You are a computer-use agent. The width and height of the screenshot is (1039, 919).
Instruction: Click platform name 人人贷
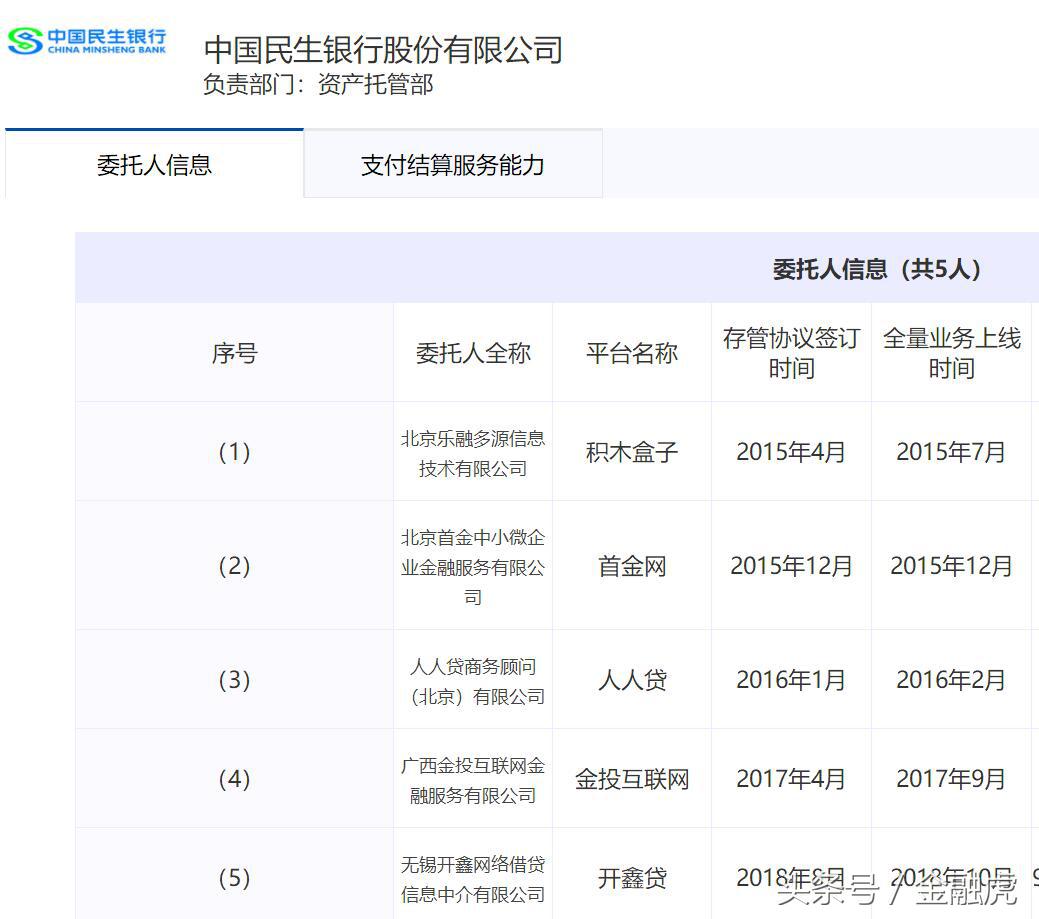point(632,680)
